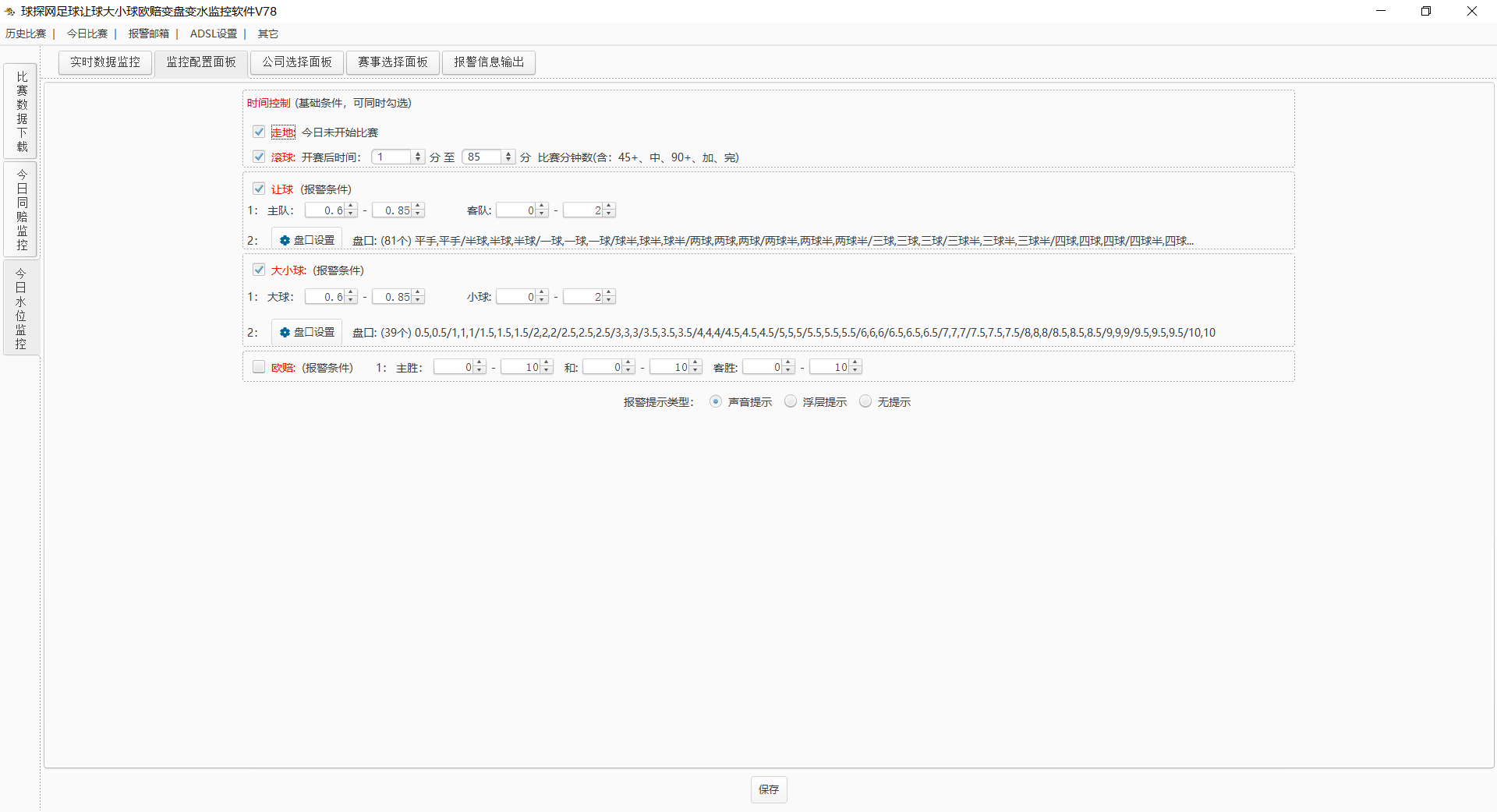Click the 大球 maximum 0.85 stepper
The height and width of the screenshot is (812, 1497).
tap(418, 297)
